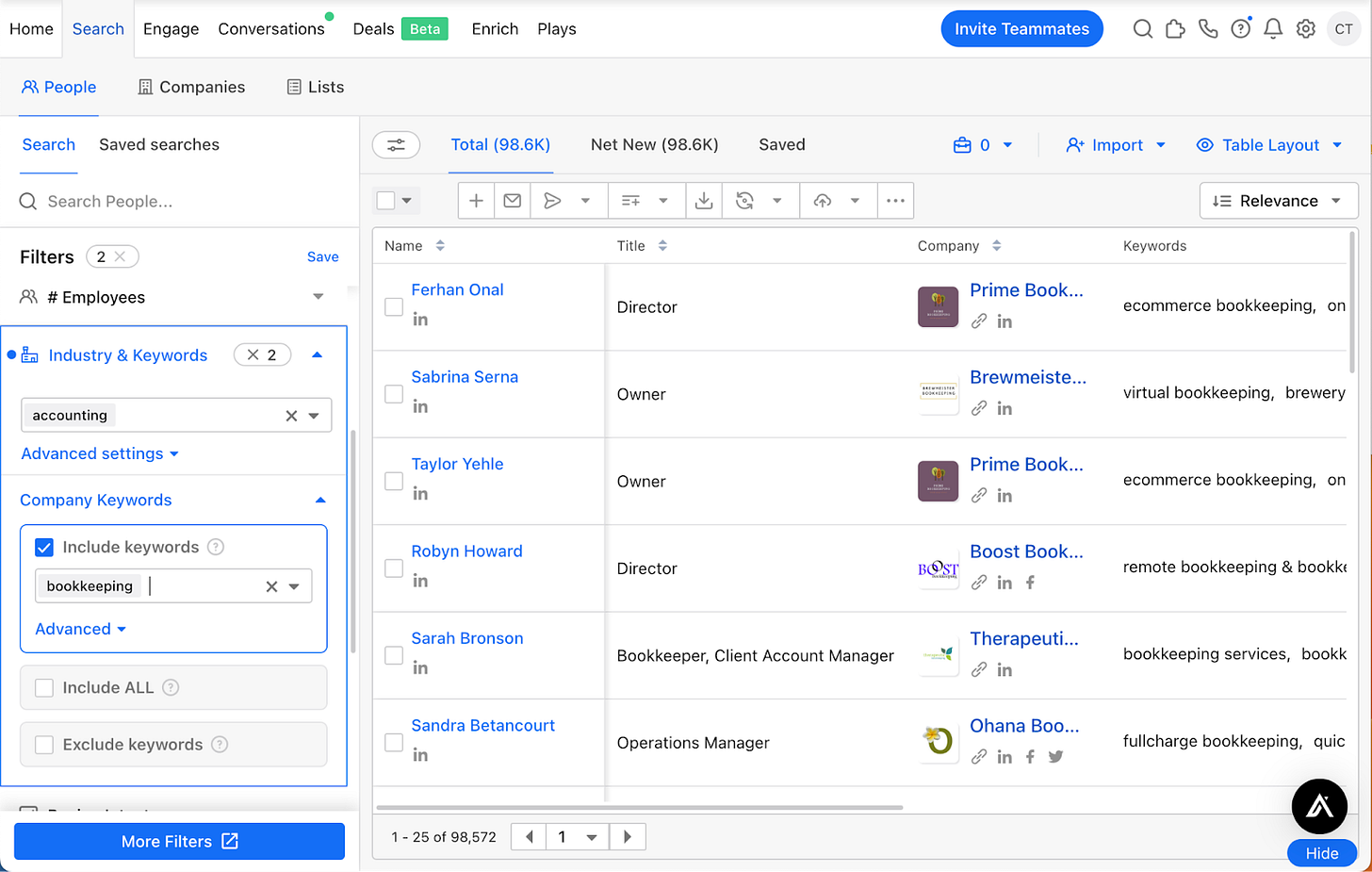This screenshot has height=872, width=1372.
Task: Click the add to list toolbar icon
Action: pos(630,201)
